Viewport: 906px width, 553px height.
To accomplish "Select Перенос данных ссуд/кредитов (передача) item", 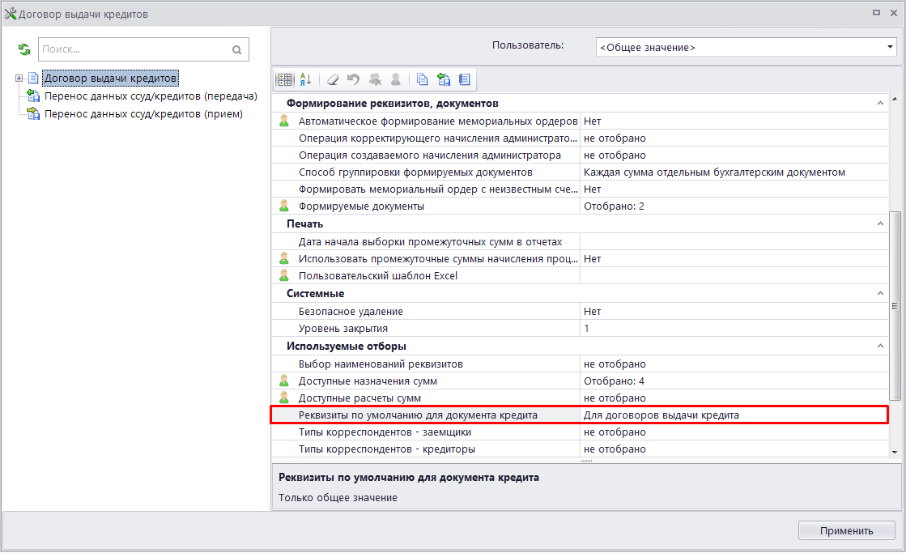I will pyautogui.click(x=150, y=96).
